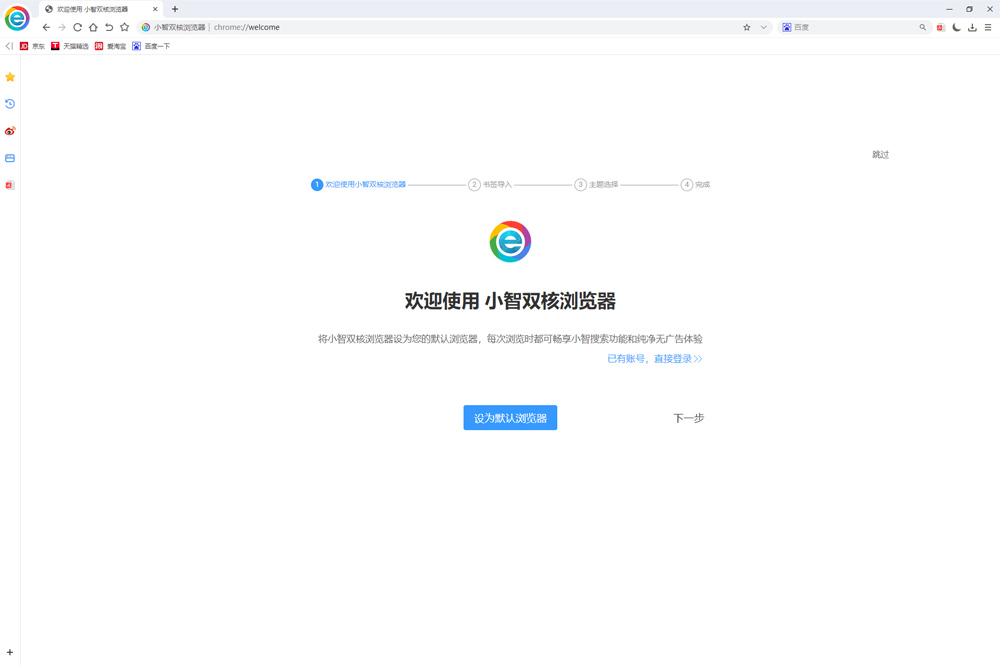Click 跳过 to skip setup
The height and width of the screenshot is (666, 1000).
pyautogui.click(x=880, y=154)
